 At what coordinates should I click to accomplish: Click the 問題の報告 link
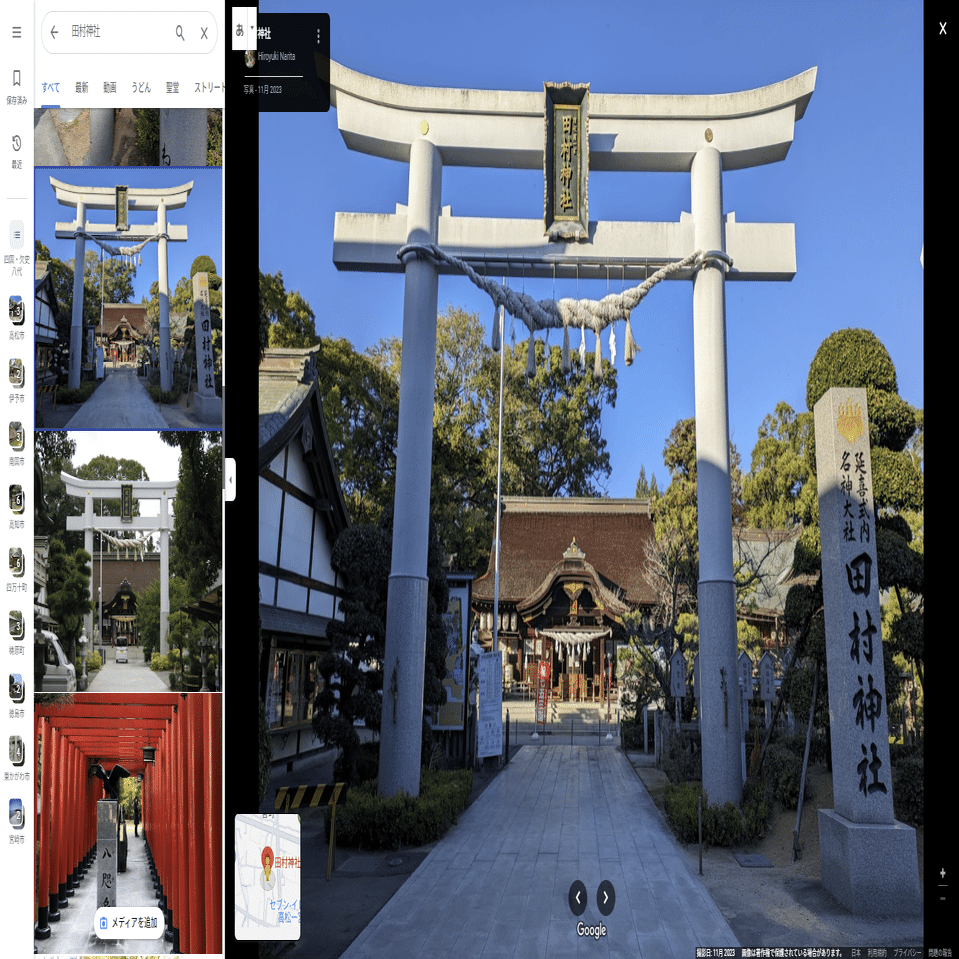pyautogui.click(x=942, y=952)
